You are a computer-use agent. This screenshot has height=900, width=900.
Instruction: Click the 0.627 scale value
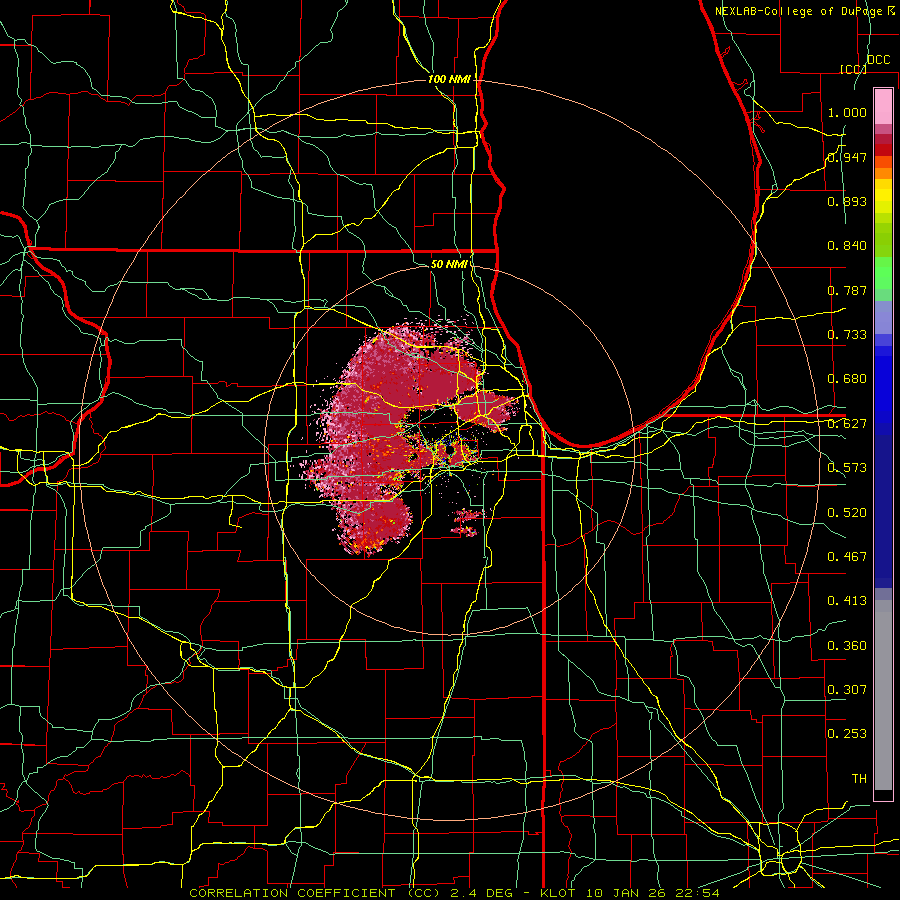click(x=847, y=424)
